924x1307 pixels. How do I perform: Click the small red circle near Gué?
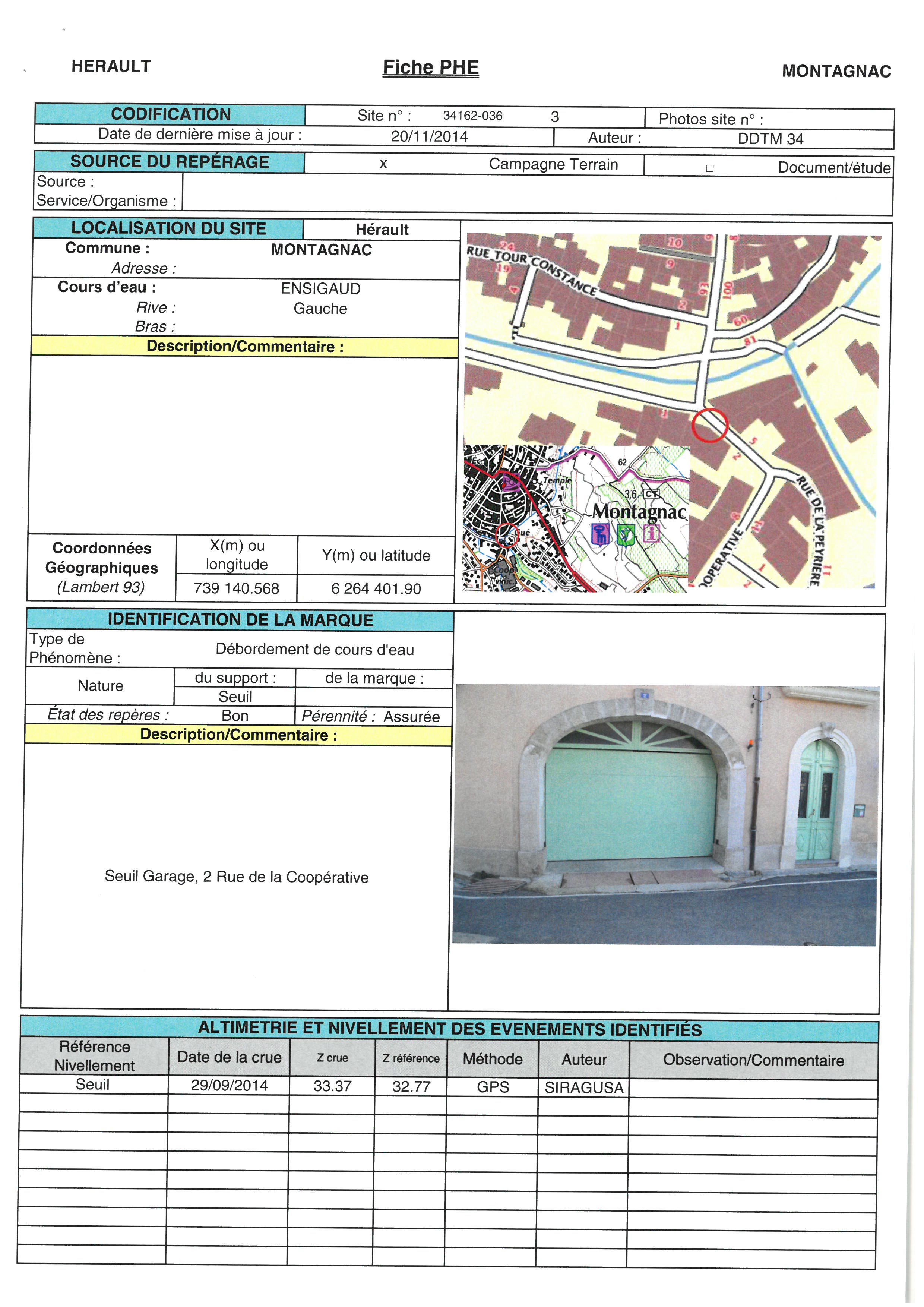pyautogui.click(x=507, y=535)
